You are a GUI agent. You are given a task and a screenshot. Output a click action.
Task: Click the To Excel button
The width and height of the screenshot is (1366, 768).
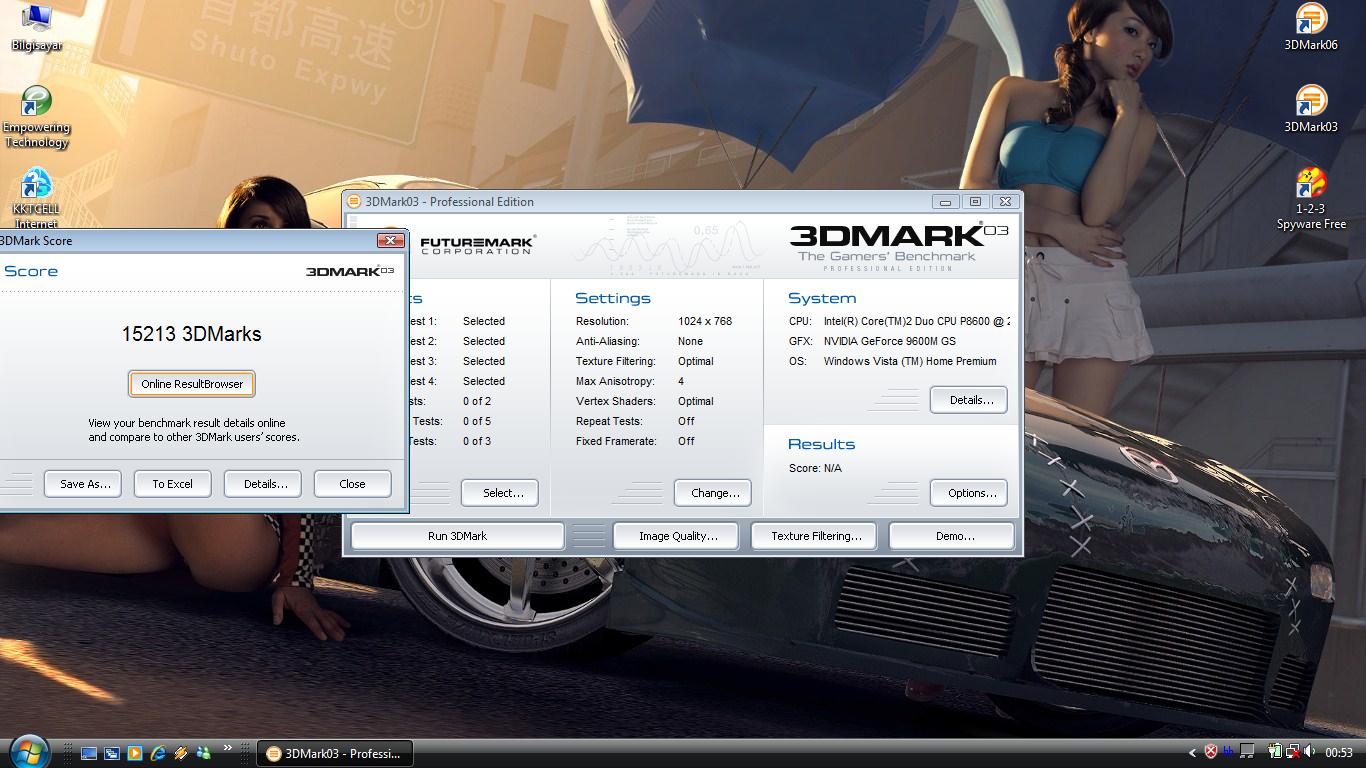[173, 484]
